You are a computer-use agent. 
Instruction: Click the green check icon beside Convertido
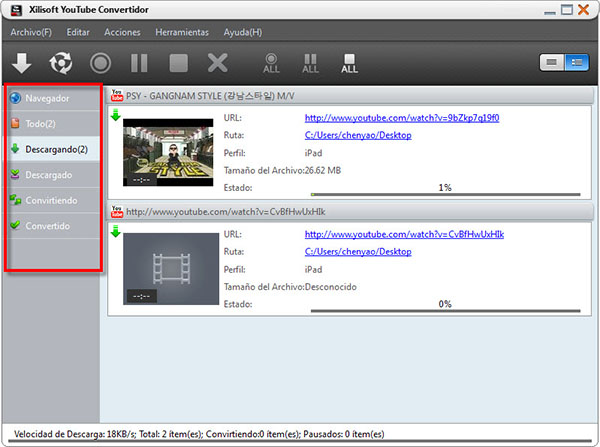click(15, 225)
